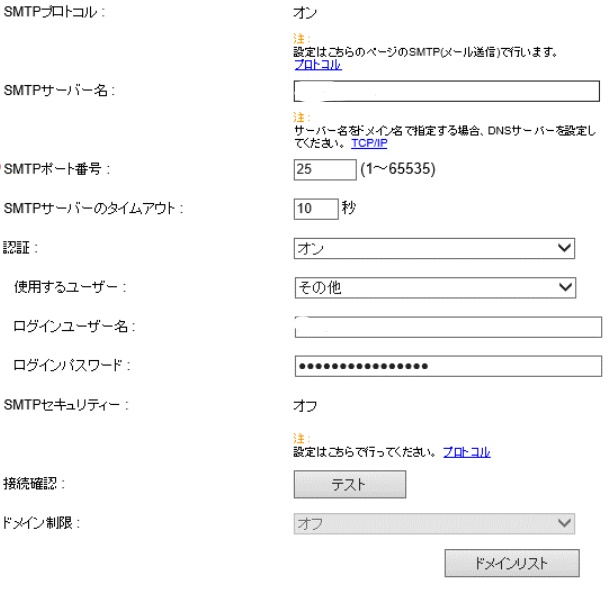This screenshot has height=593, width=608.
Task: Click the プロトコル link under SMTPセキュリティー
Action: [x=468, y=453]
